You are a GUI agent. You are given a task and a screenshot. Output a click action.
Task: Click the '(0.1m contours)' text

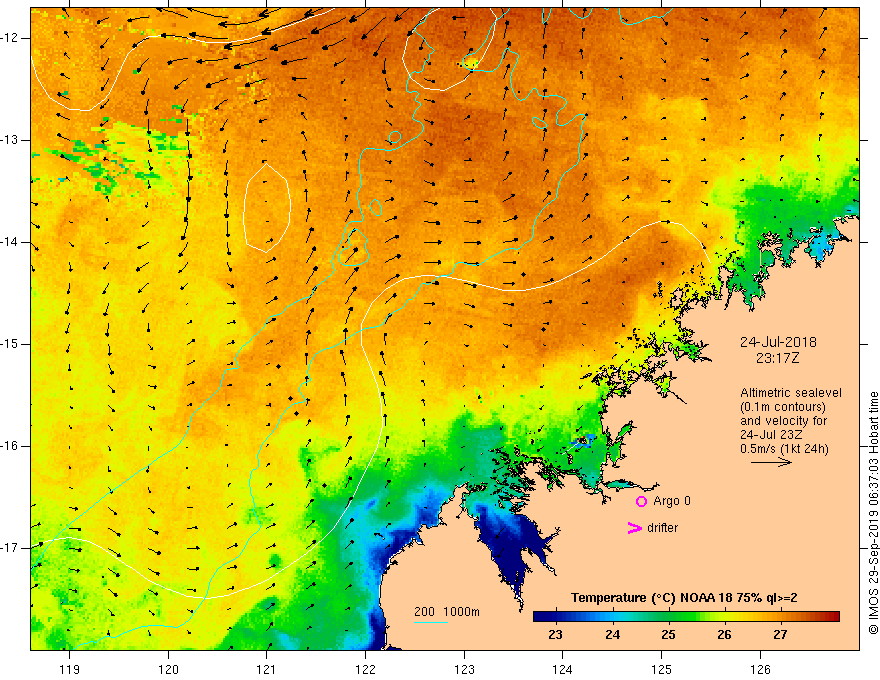click(x=783, y=407)
